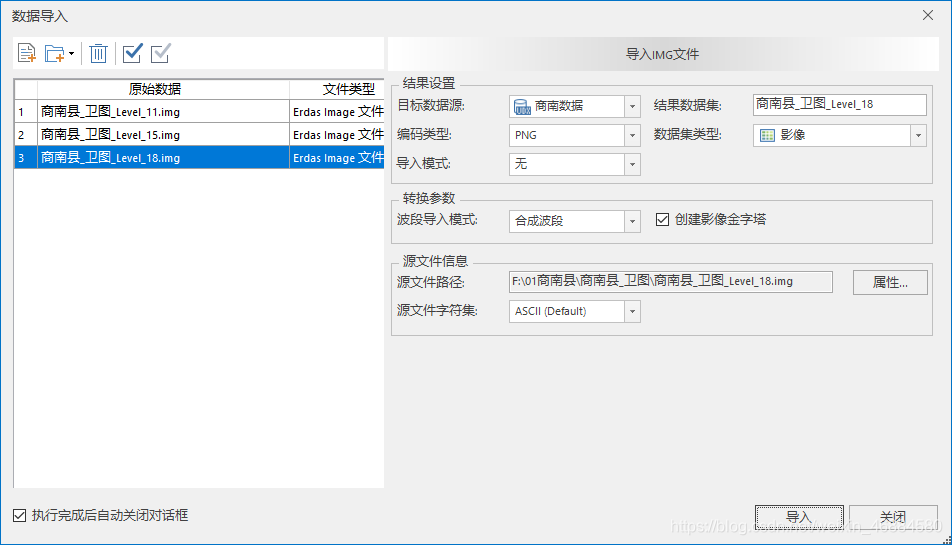Open the 目标数据源 dropdown
952x545 pixels.
632,106
